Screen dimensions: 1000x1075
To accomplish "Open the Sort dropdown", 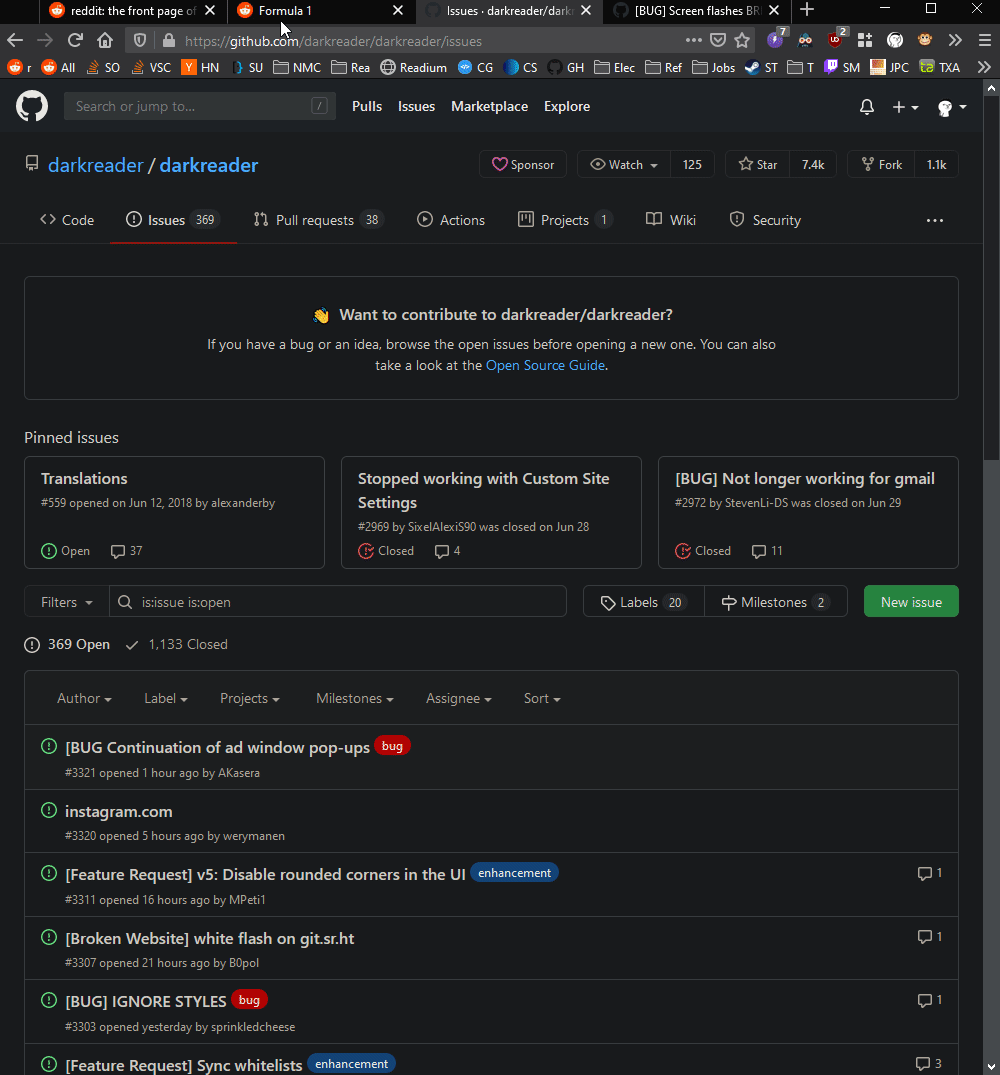I will point(541,698).
